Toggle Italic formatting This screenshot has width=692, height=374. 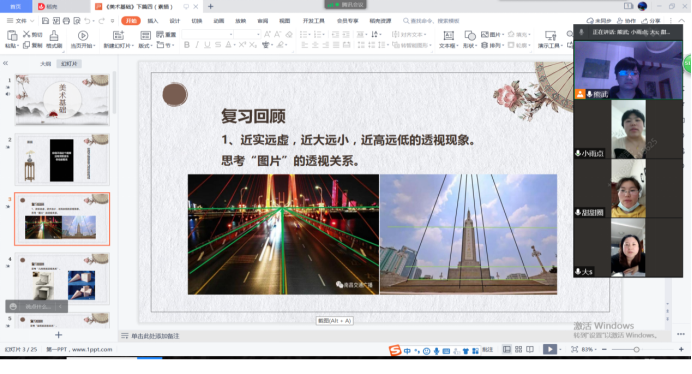pyautogui.click(x=197, y=45)
